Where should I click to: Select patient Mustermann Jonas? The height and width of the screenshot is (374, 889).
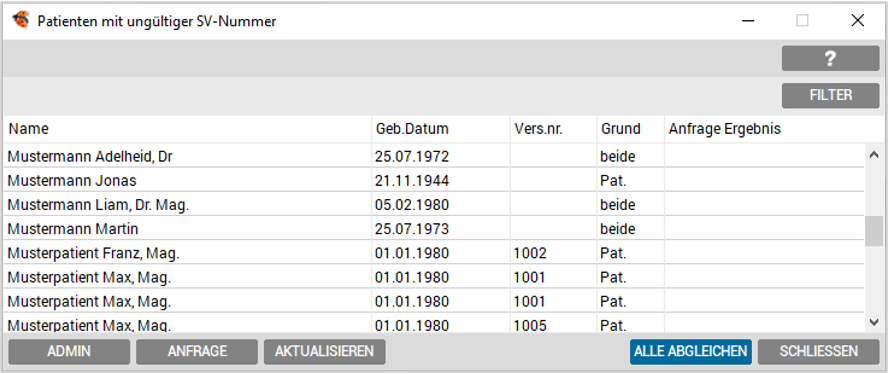click(x=434, y=181)
